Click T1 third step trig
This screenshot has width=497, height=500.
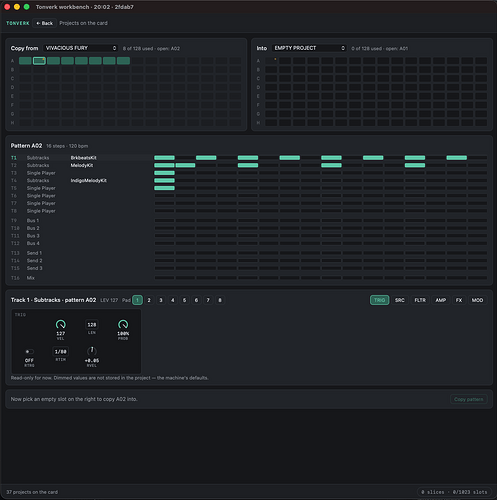coord(206,158)
